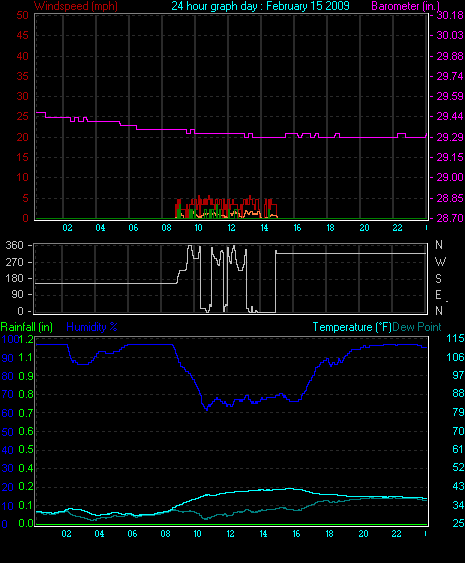Click the Windspeed (mph) axis title
This screenshot has width=465, height=563.
[76, 6]
